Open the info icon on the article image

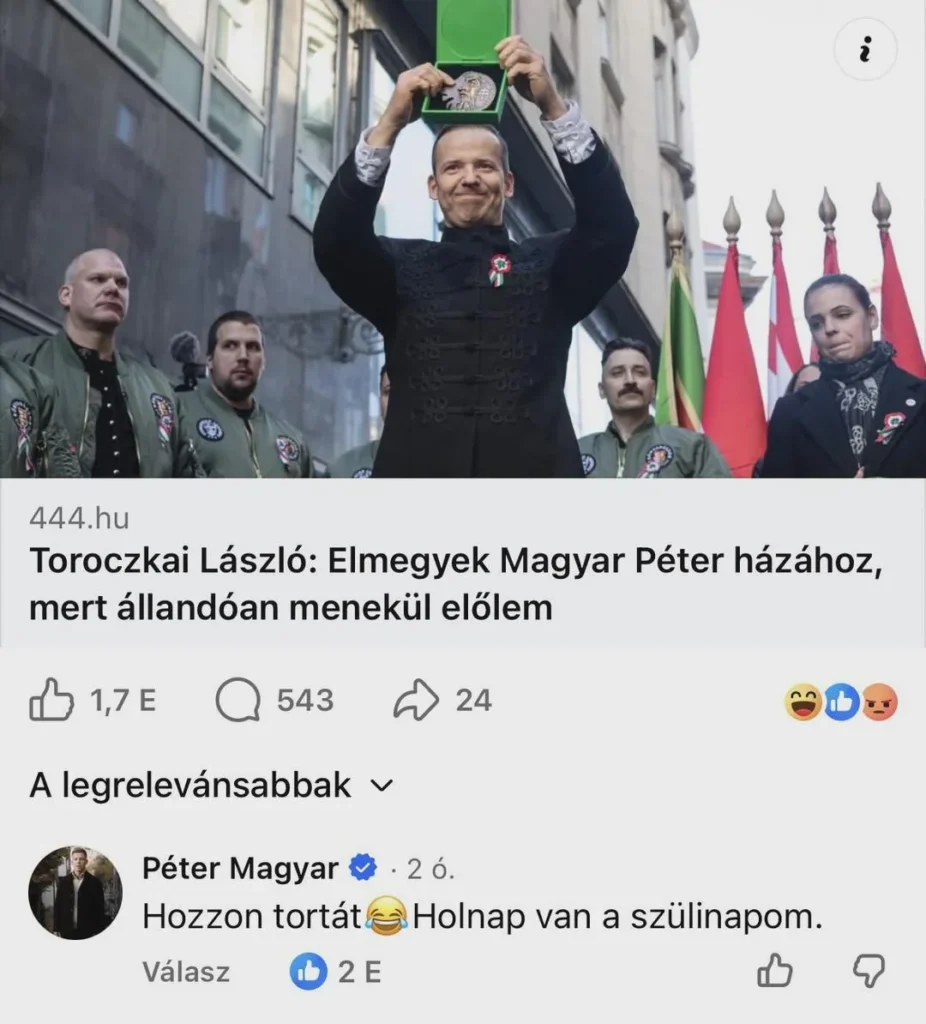(x=865, y=50)
